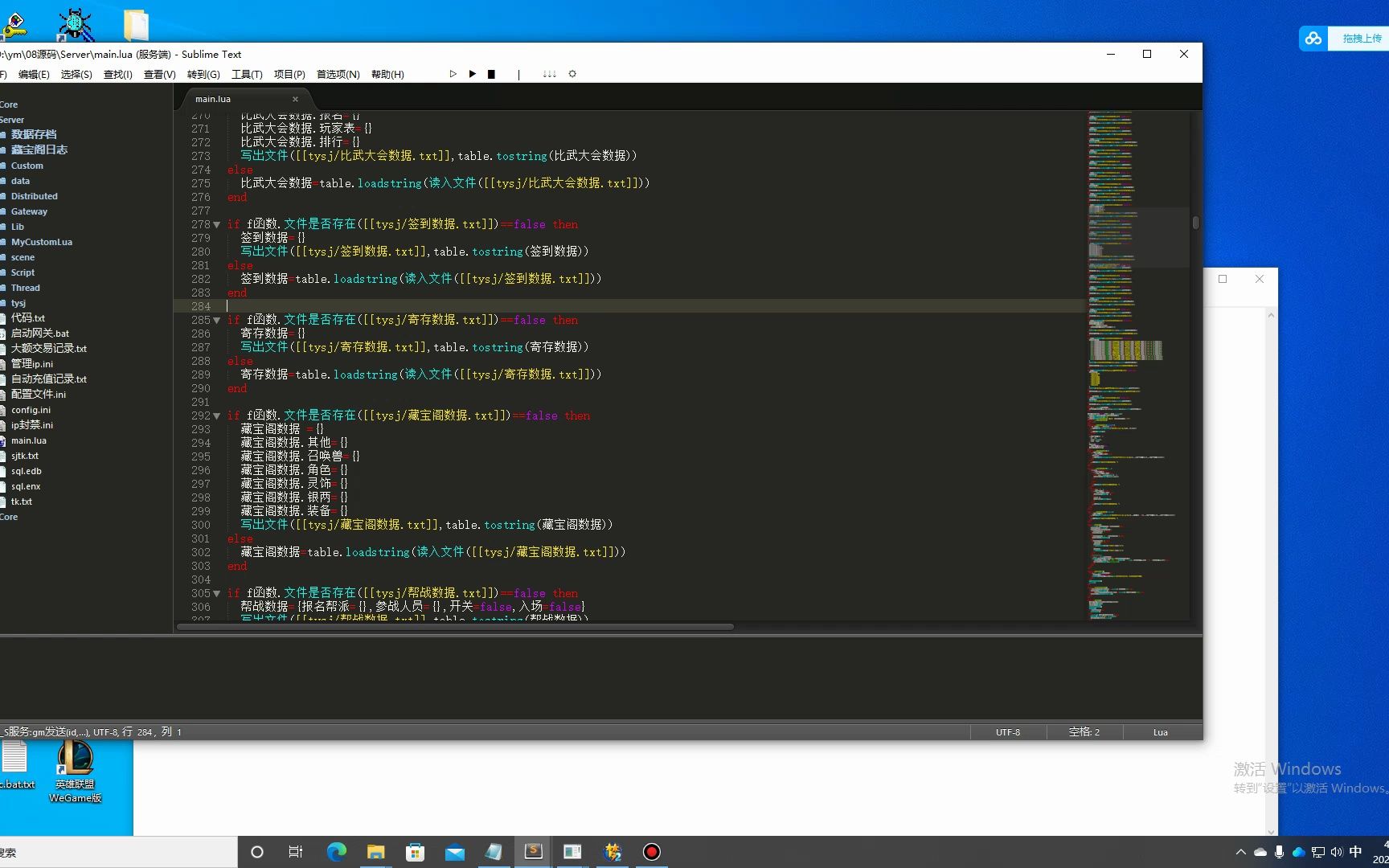Viewport: 1389px width, 868px height.
Task: Open File Explorer from the taskbar
Action: (x=375, y=852)
